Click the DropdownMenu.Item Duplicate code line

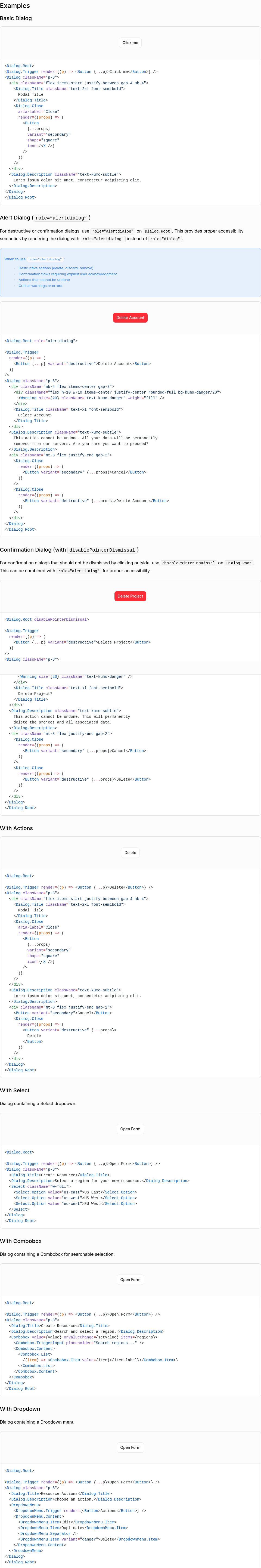click(73, 1528)
